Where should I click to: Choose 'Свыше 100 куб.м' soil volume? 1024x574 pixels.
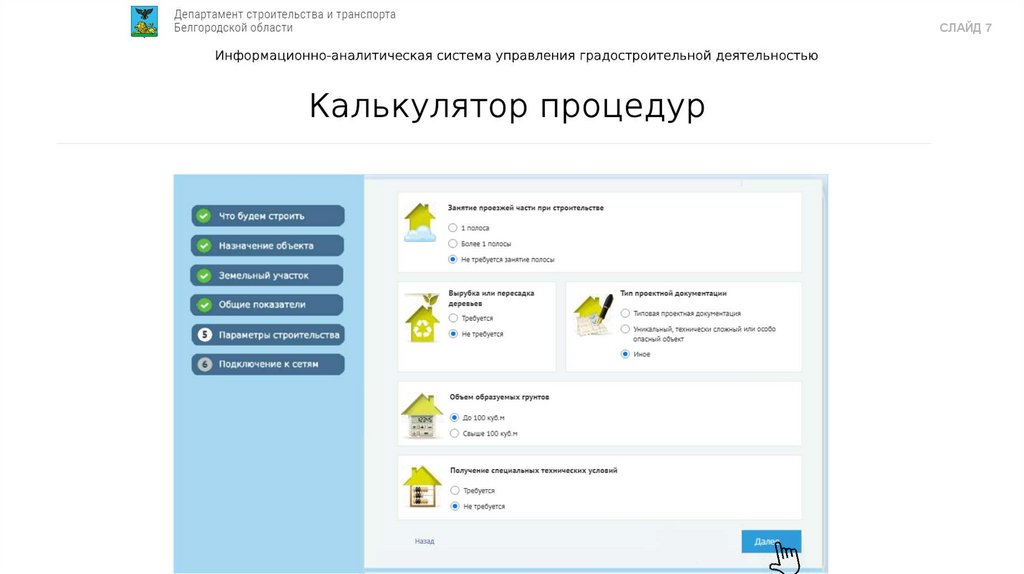point(454,434)
